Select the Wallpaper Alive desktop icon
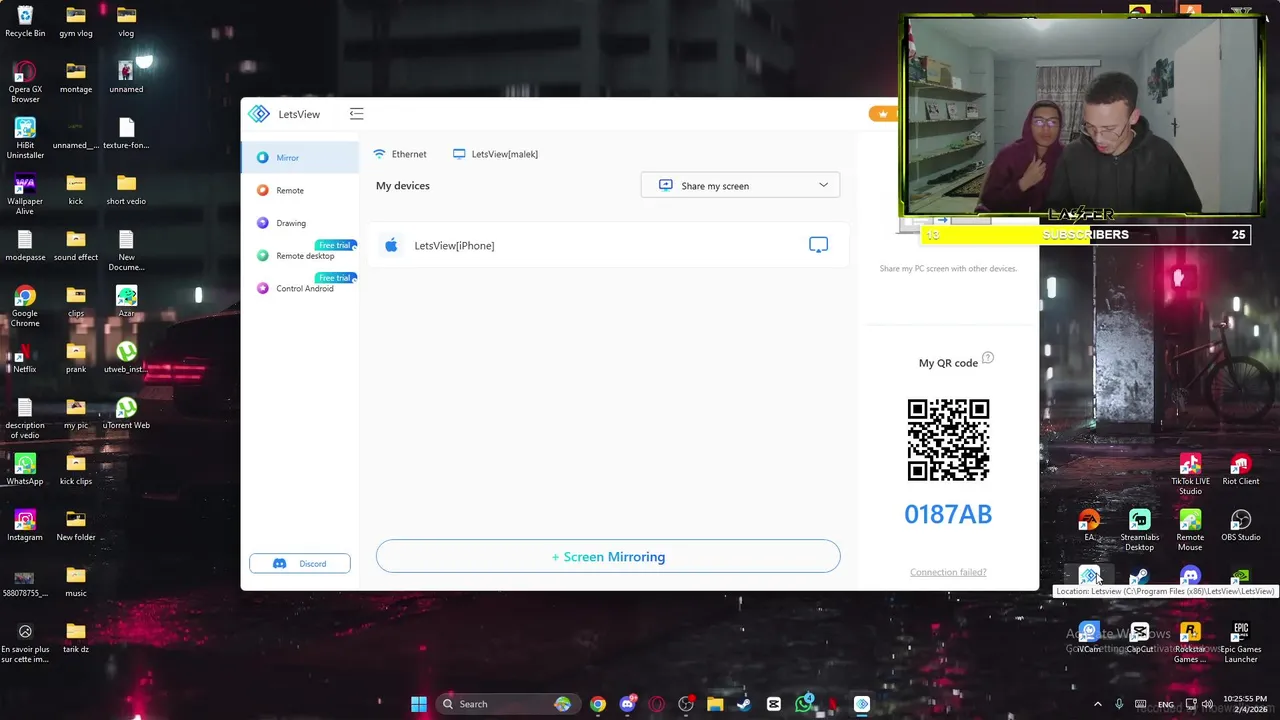The height and width of the screenshot is (720, 1280). tap(25, 194)
